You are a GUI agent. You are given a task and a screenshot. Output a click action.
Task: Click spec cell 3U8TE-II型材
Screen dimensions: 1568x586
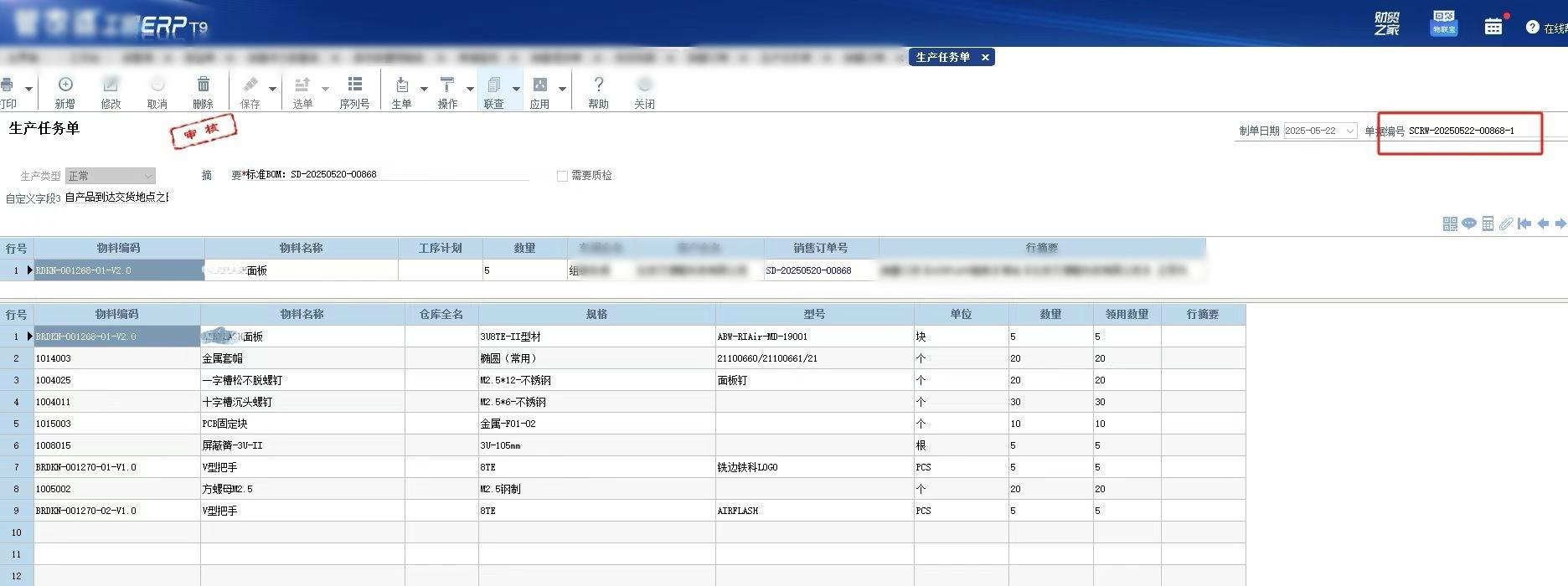coord(597,337)
